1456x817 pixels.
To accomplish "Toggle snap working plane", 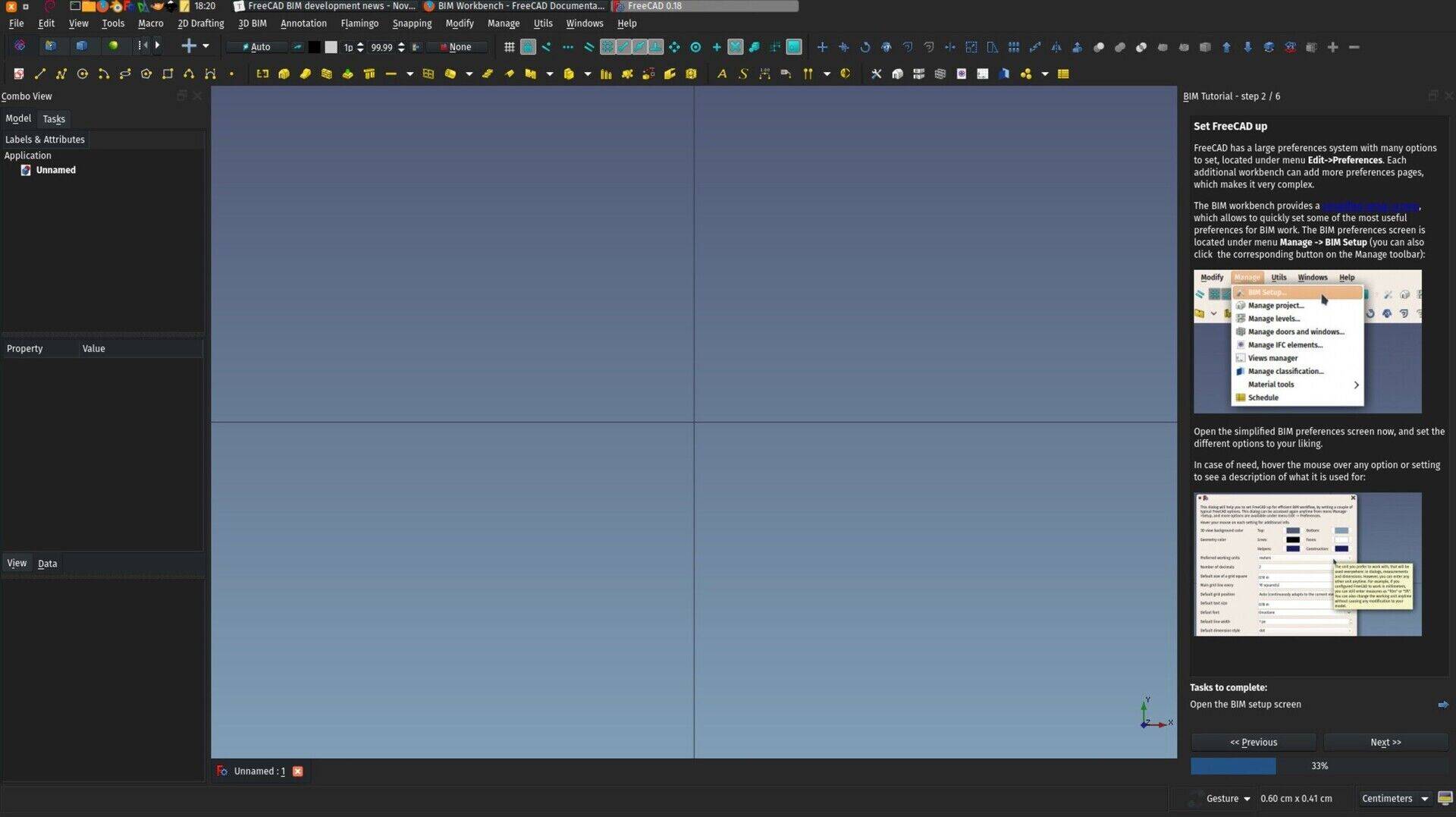I will tap(793, 47).
